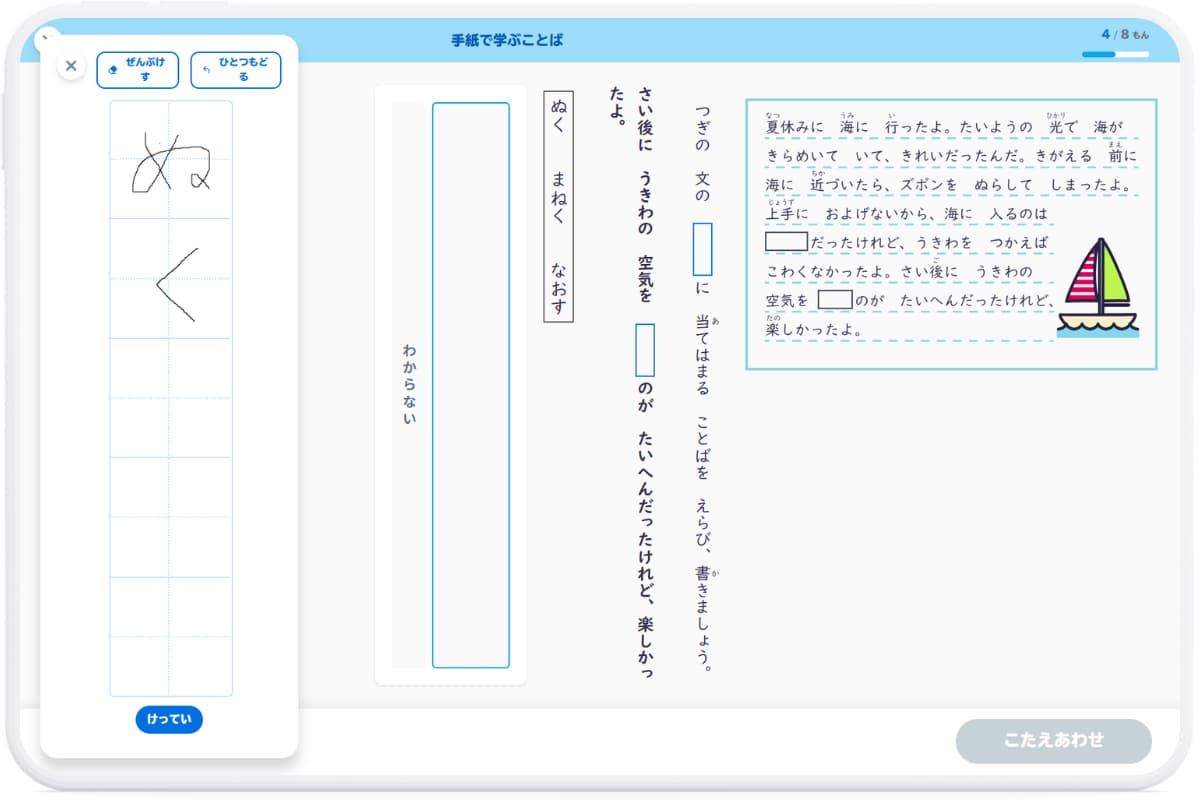Click the こたえあわせ answer check button
Viewport: 1200px width, 800px height.
click(x=1054, y=742)
